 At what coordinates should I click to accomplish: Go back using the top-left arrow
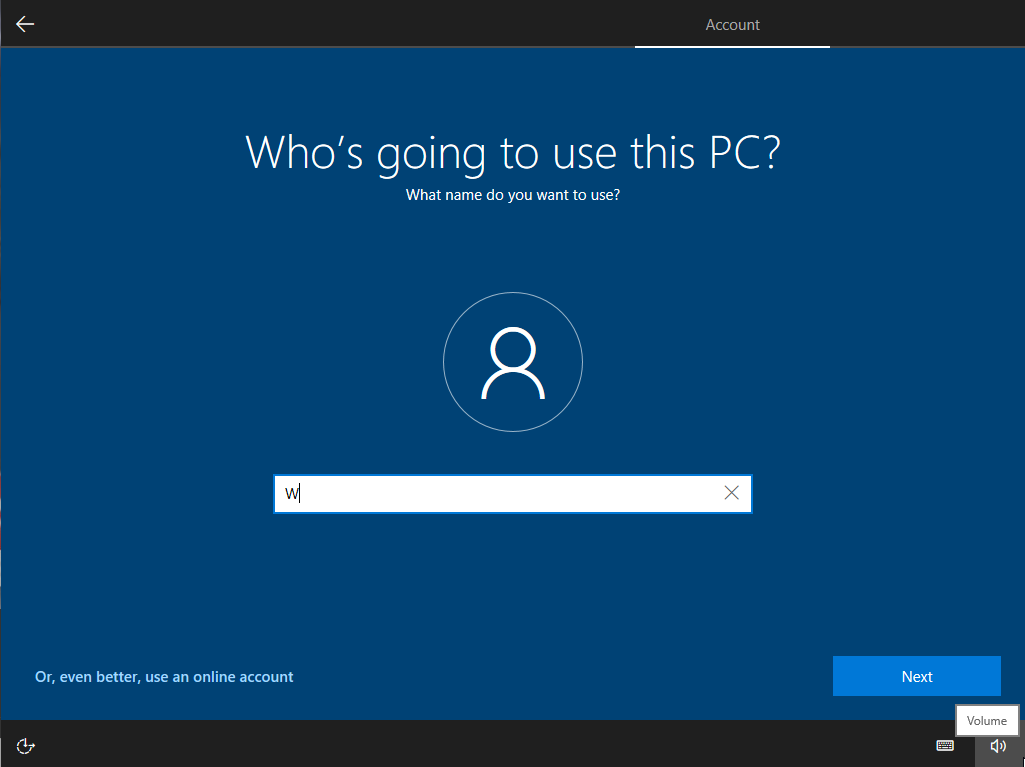25,24
